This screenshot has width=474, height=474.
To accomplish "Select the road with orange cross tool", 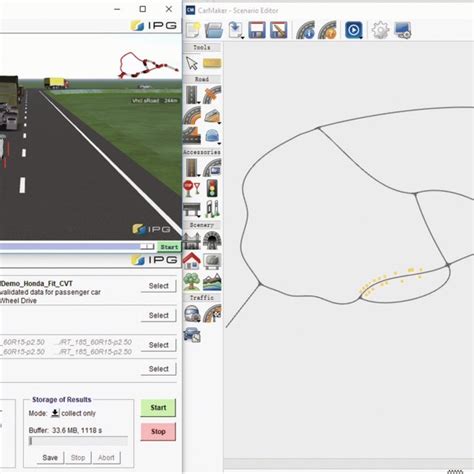I will tap(212, 95).
